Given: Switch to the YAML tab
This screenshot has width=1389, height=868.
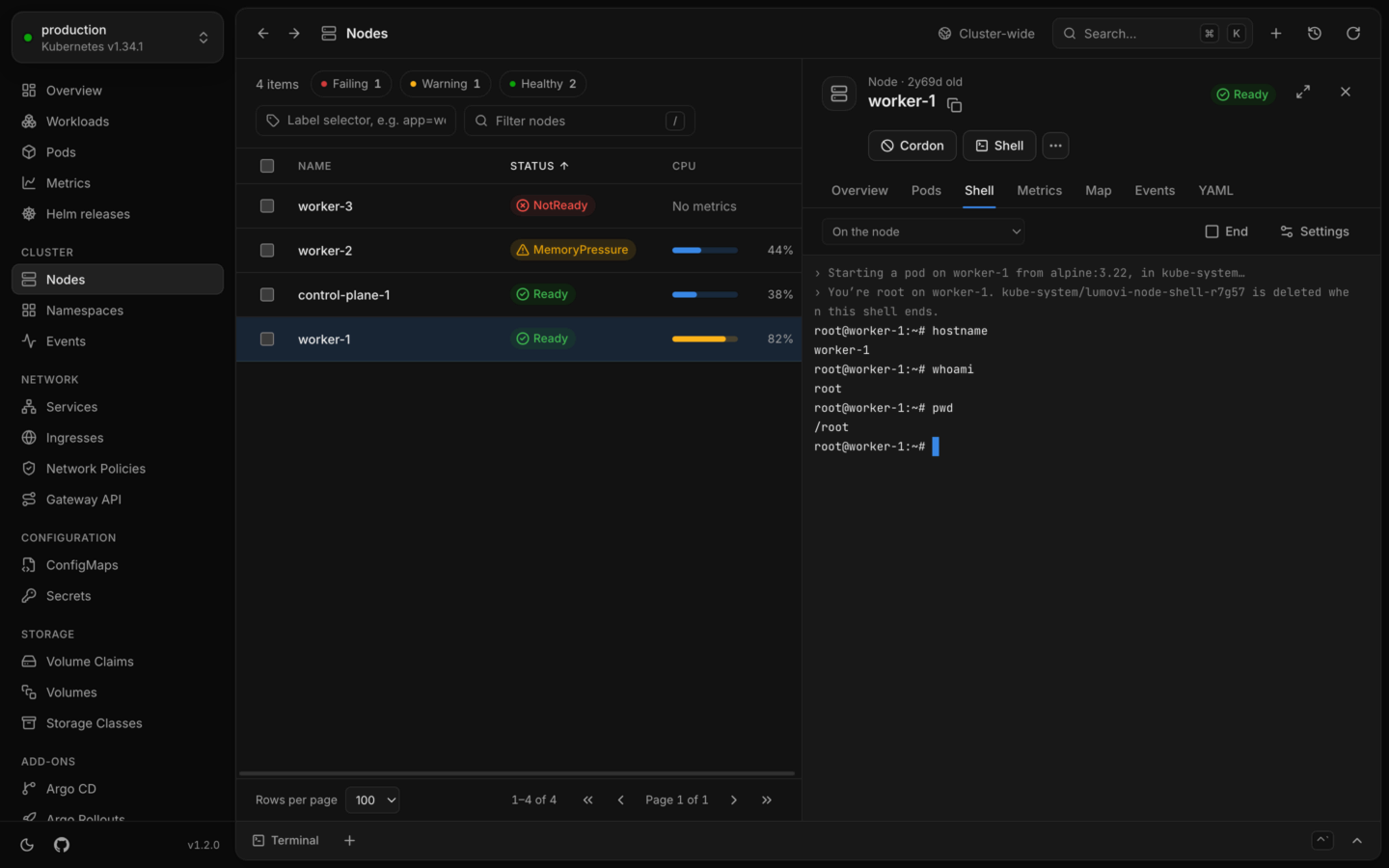Looking at the screenshot, I should point(1215,191).
